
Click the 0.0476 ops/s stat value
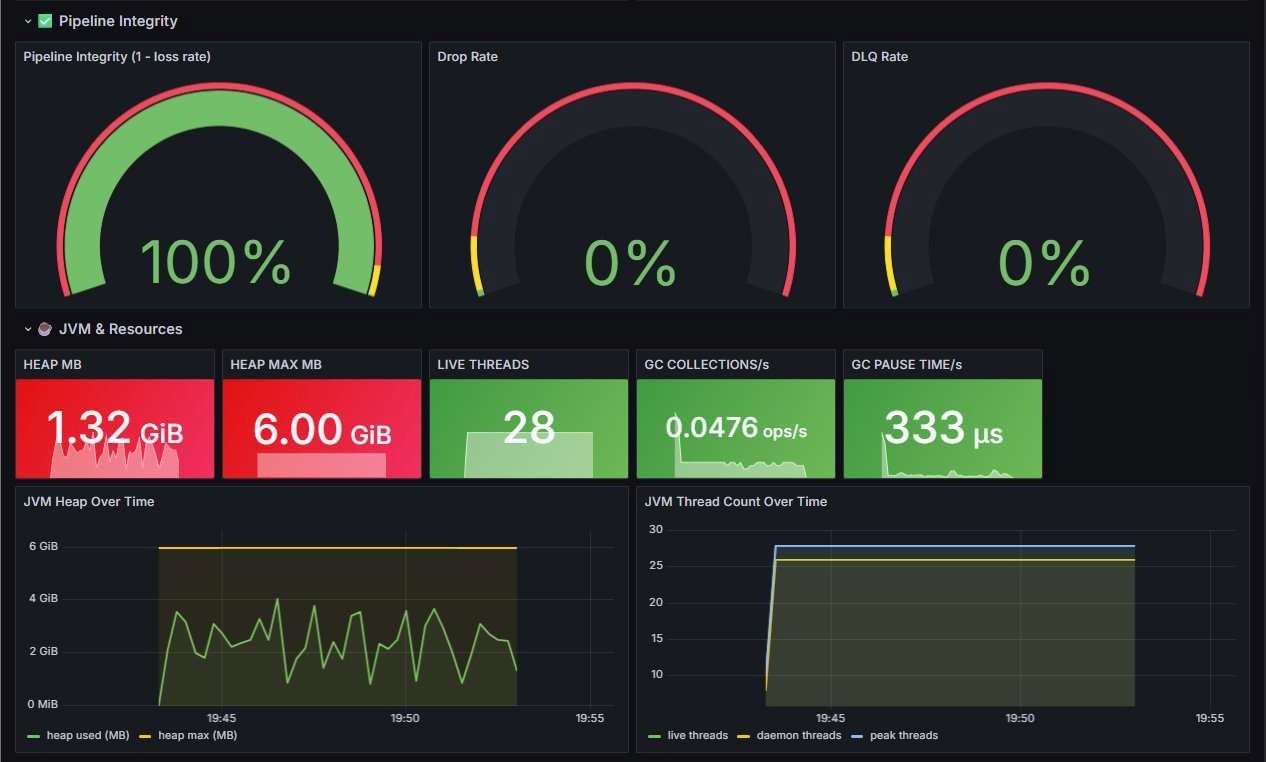(736, 428)
